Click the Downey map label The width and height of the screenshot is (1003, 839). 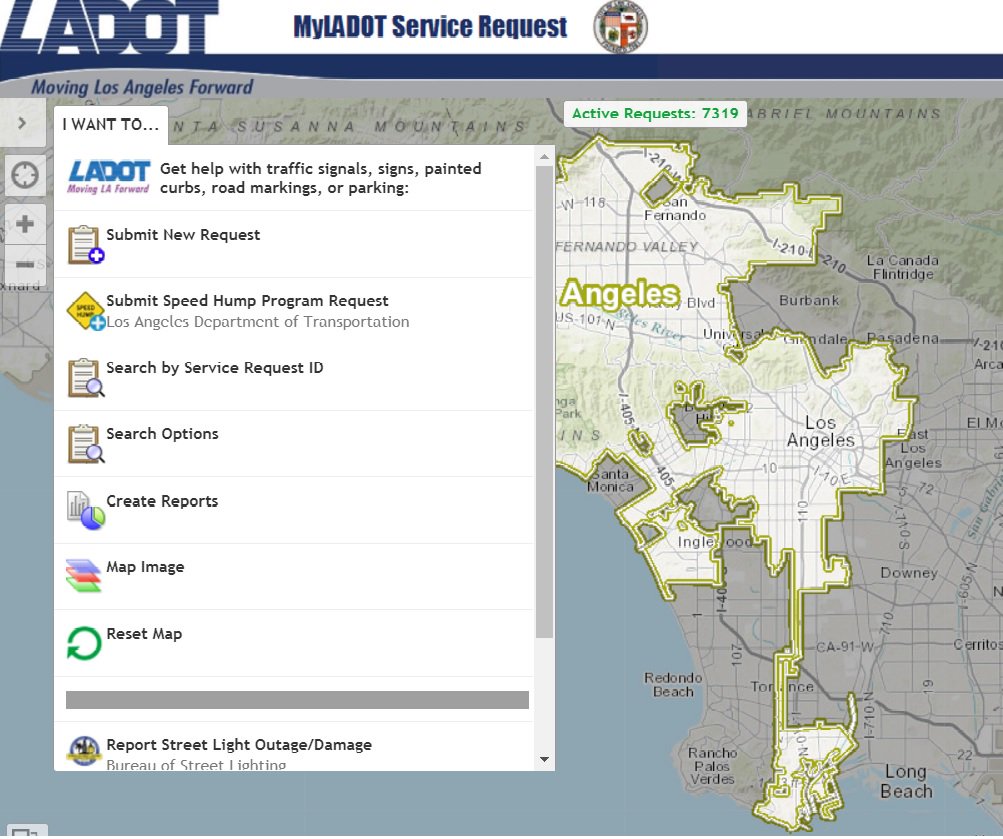[909, 573]
